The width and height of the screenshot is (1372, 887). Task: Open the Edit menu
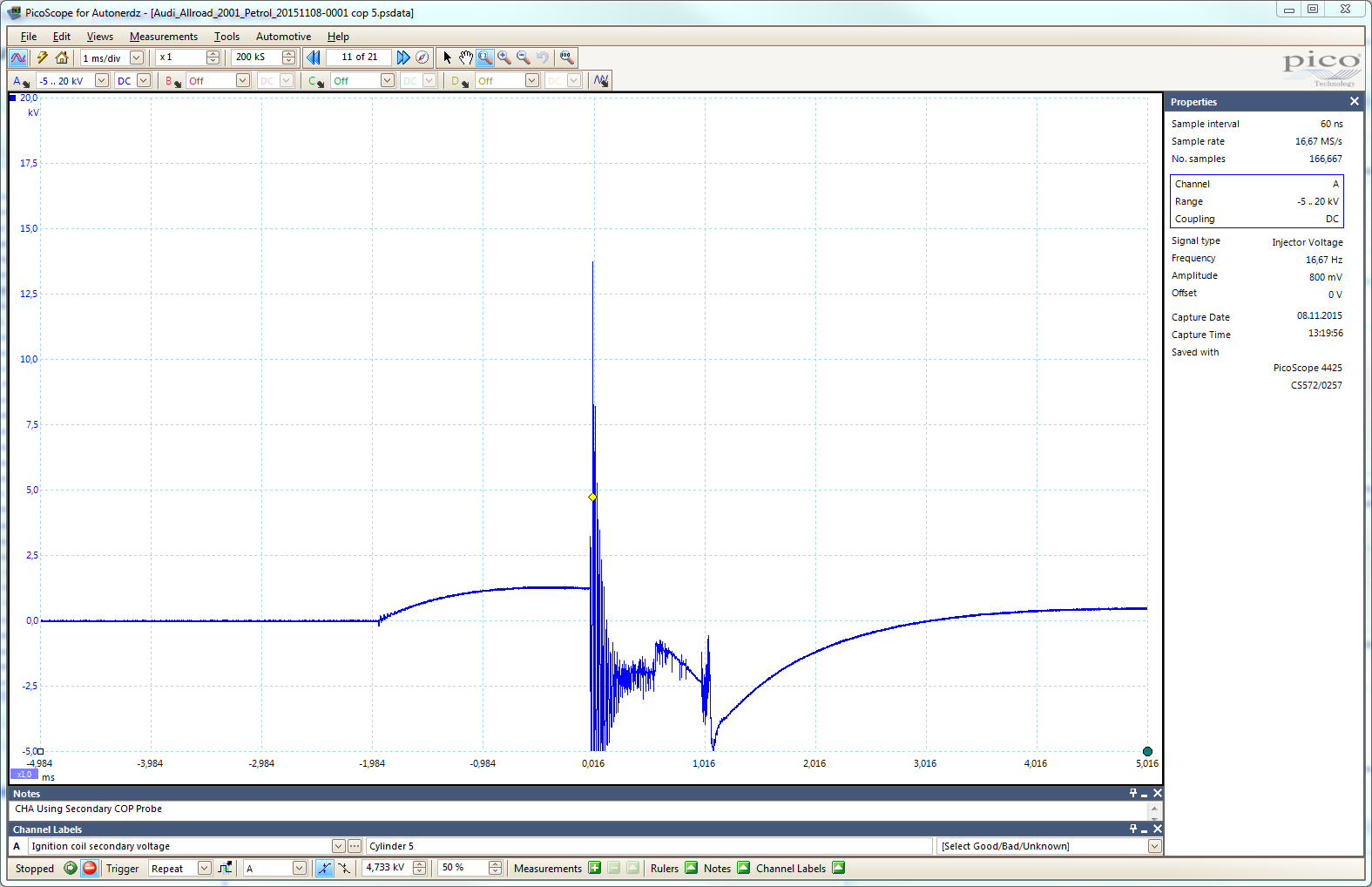(x=62, y=37)
